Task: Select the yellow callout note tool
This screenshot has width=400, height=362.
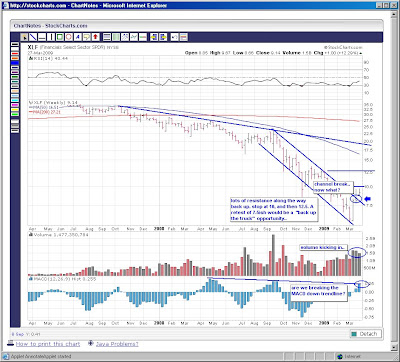Action: (x=87, y=37)
